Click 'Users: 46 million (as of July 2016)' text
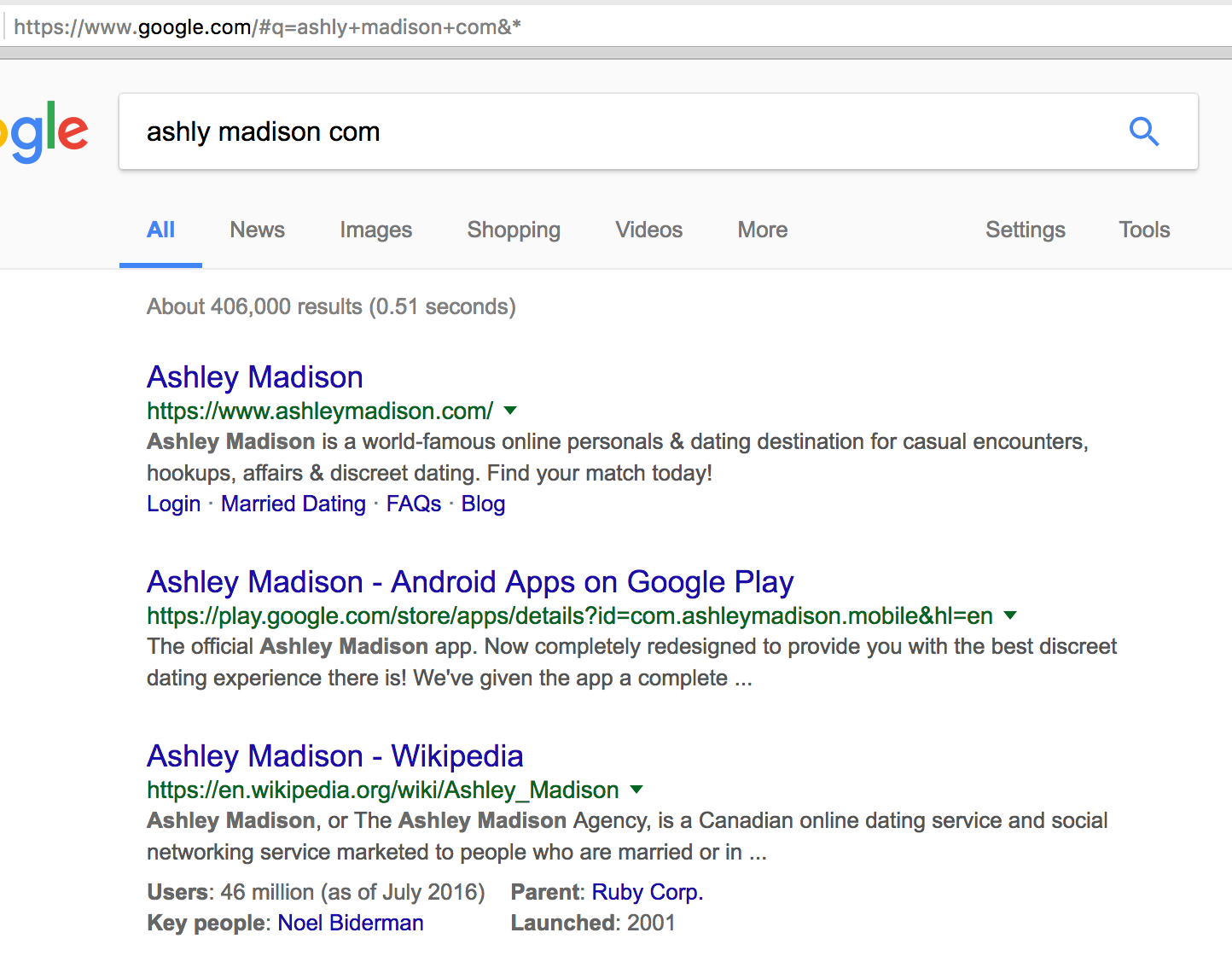This screenshot has width=1232, height=956. click(x=316, y=892)
